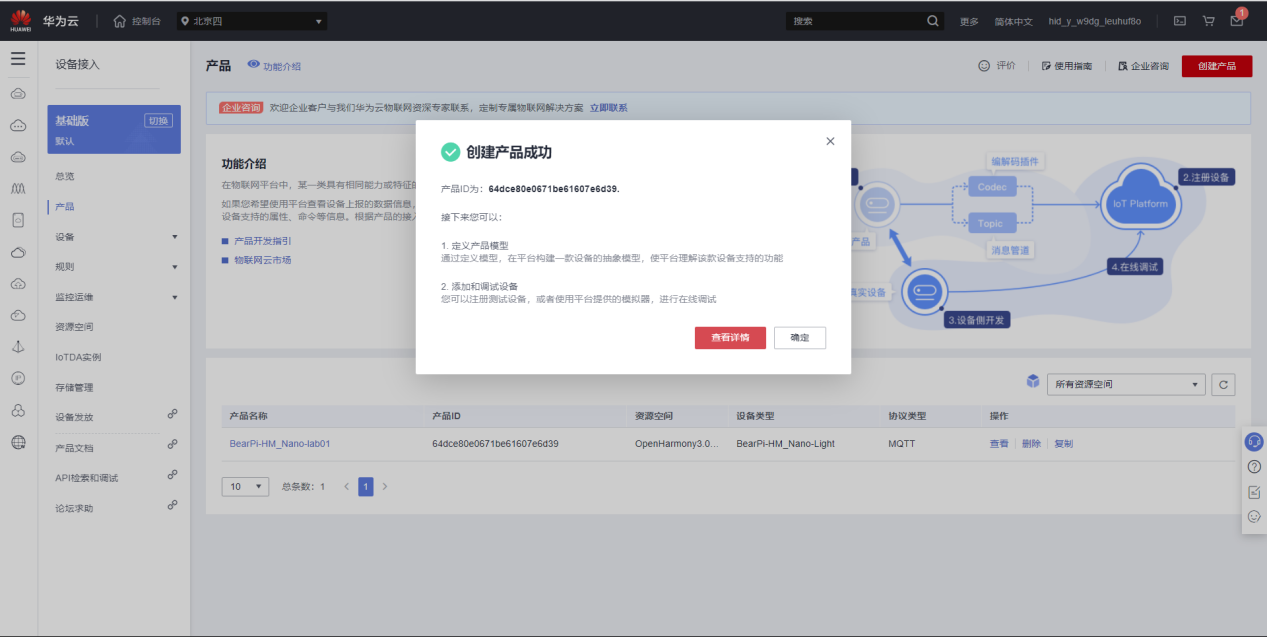Focus the 搜索 search field
The width and height of the screenshot is (1267, 637).
(x=855, y=21)
